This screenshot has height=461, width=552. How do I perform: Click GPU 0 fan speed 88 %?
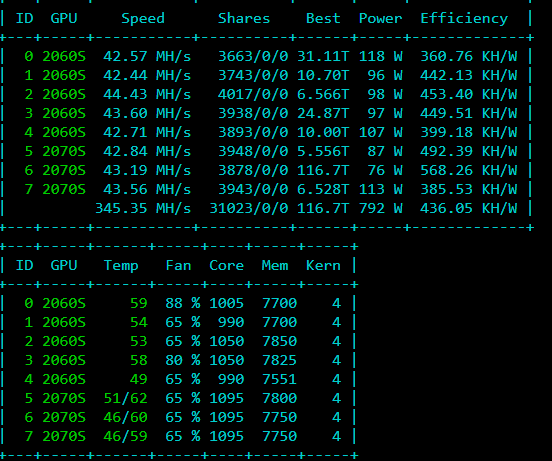pyautogui.click(x=183, y=303)
